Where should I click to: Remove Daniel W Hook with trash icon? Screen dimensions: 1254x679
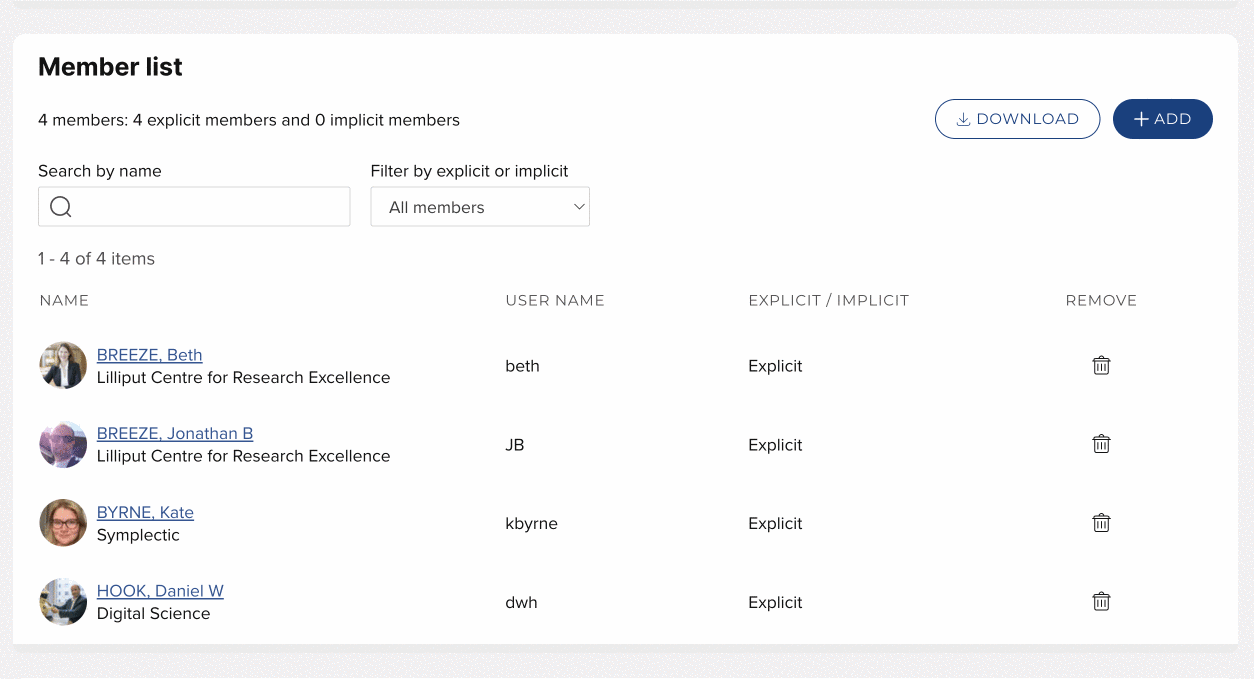click(1101, 602)
